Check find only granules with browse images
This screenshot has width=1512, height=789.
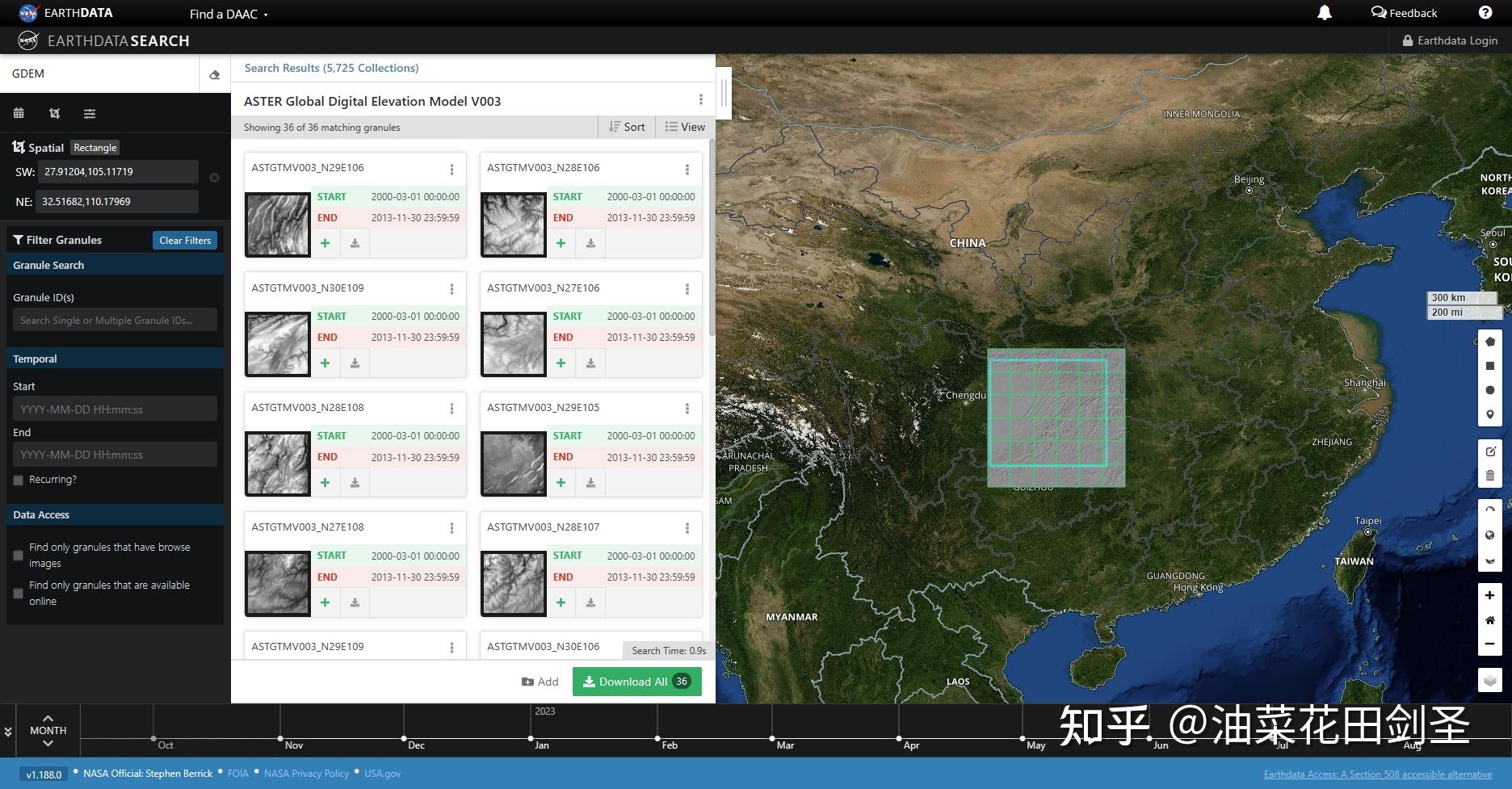[x=18, y=556]
